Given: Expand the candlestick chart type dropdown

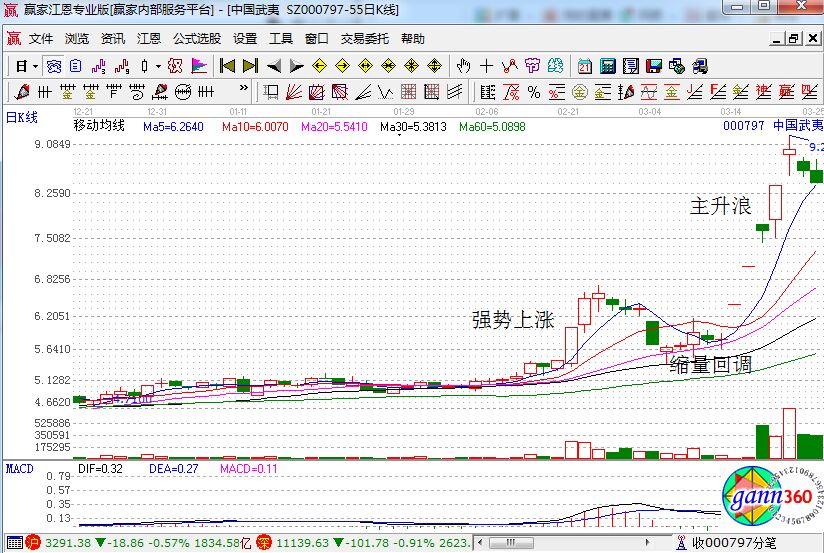Looking at the screenshot, I should [157, 66].
